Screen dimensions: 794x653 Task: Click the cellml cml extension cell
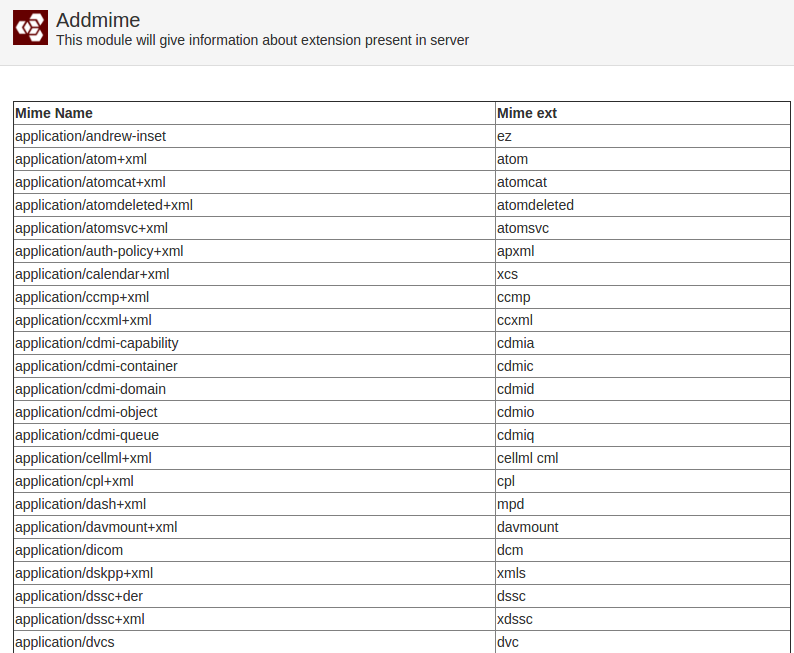click(643, 458)
